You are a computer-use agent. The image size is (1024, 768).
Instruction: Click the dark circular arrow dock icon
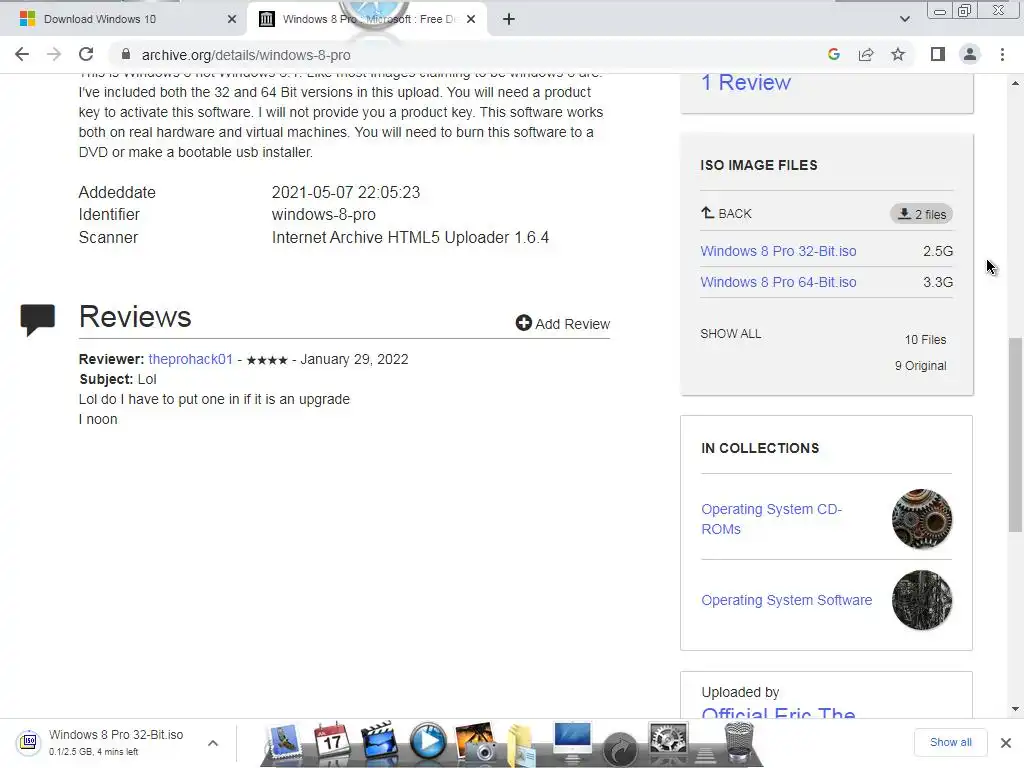(620, 748)
